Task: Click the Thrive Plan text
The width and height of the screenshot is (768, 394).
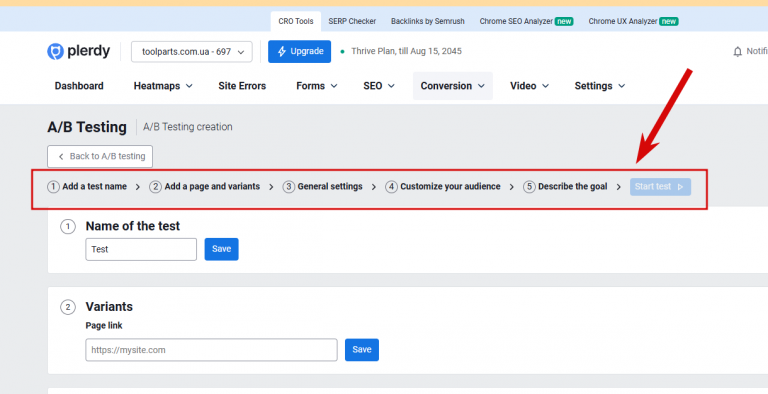Action: click(407, 51)
